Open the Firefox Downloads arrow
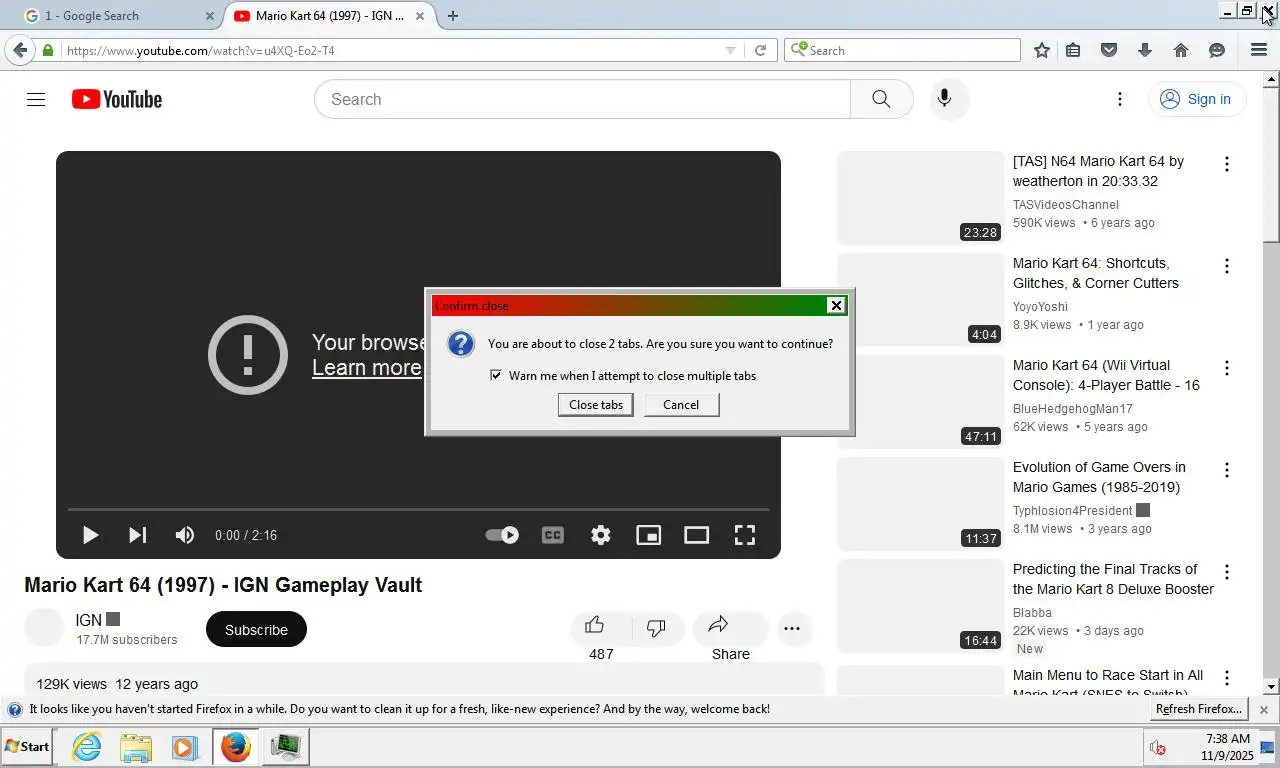This screenshot has height=768, width=1280. tap(1145, 50)
